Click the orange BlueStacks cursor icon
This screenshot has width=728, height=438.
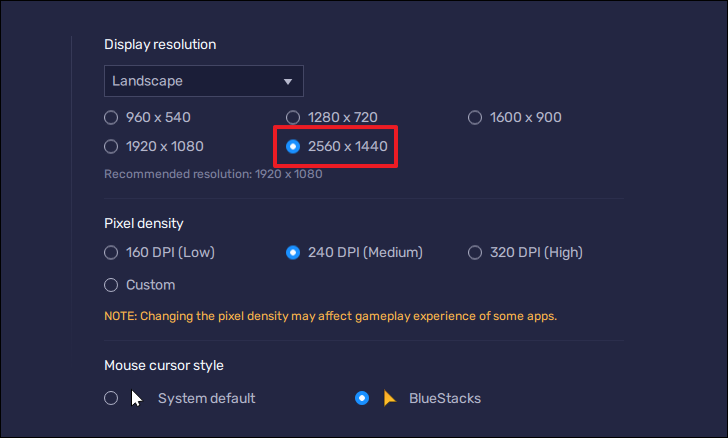click(x=390, y=399)
